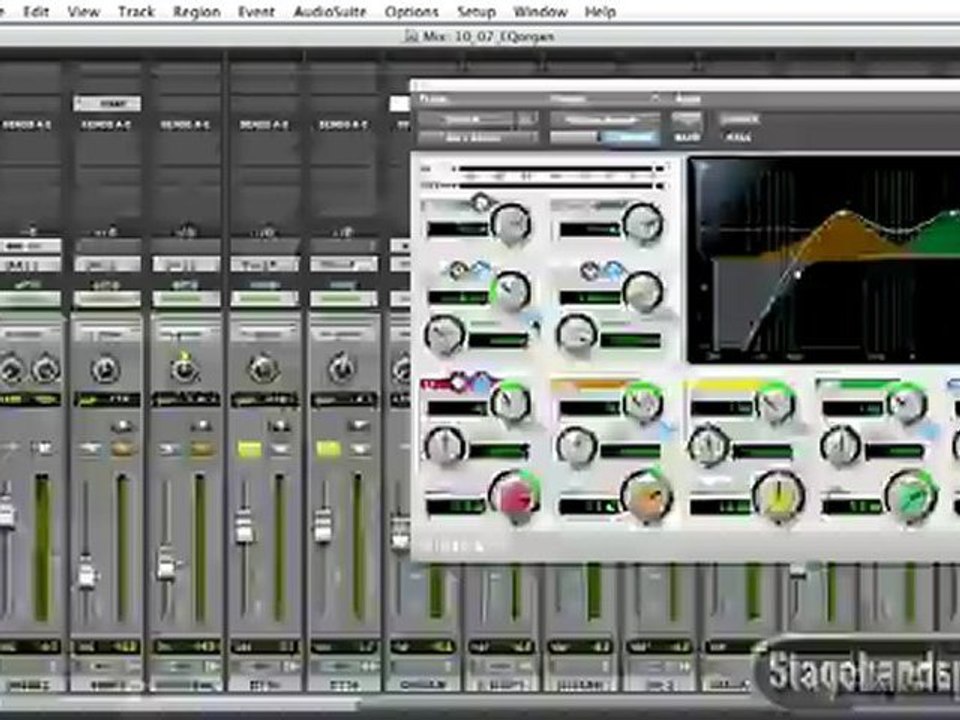The width and height of the screenshot is (960, 720).
Task: Open the preset librarian menu
Action: point(605,119)
